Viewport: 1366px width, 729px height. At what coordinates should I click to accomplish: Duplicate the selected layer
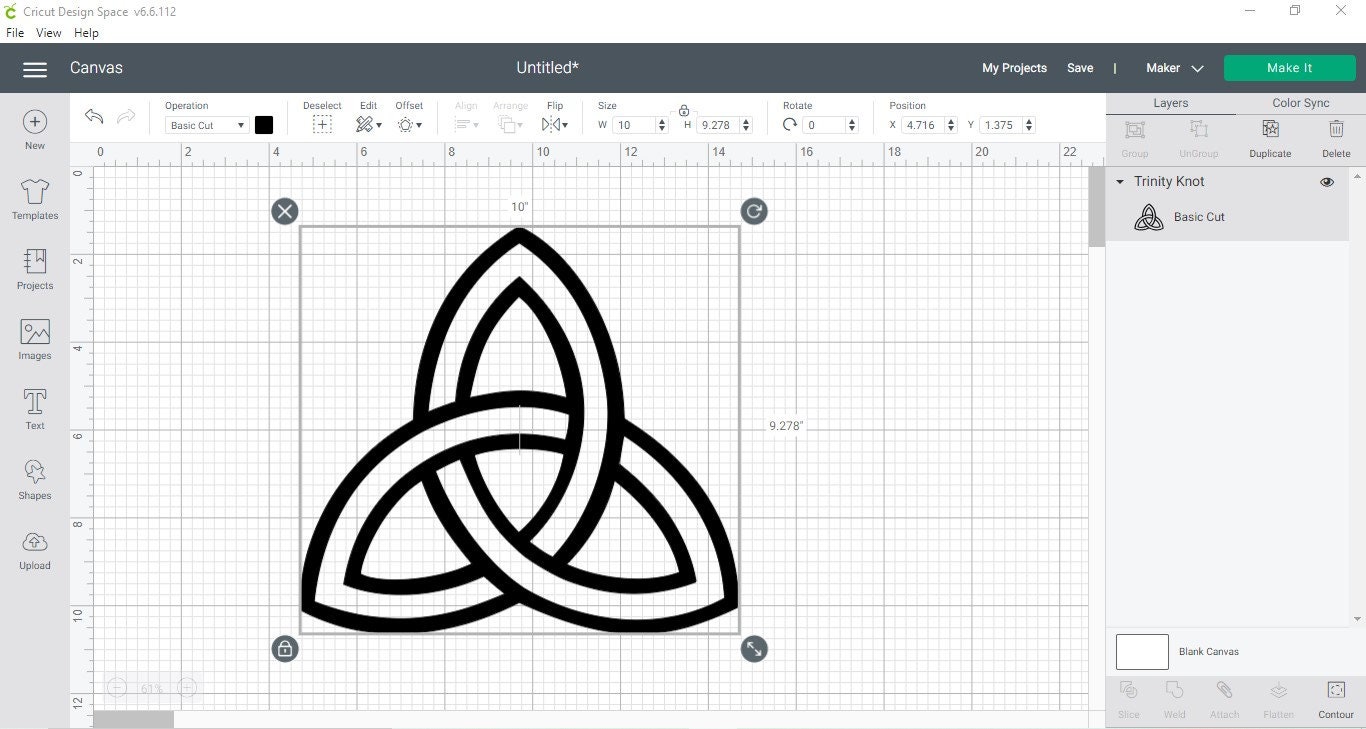point(1270,137)
